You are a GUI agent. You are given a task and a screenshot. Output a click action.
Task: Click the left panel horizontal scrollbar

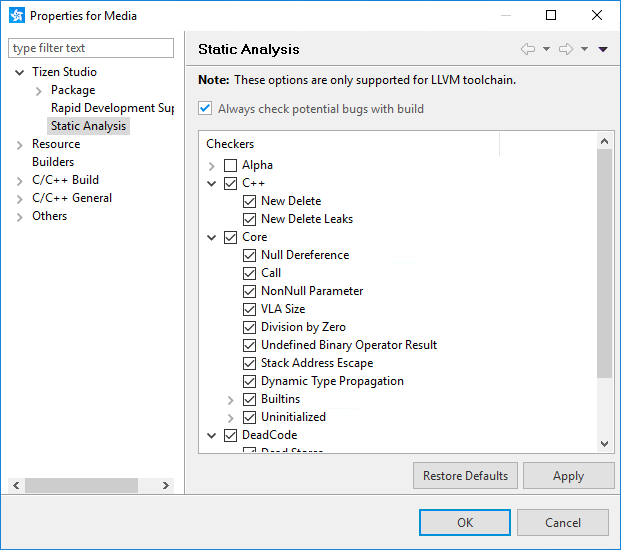point(80,485)
